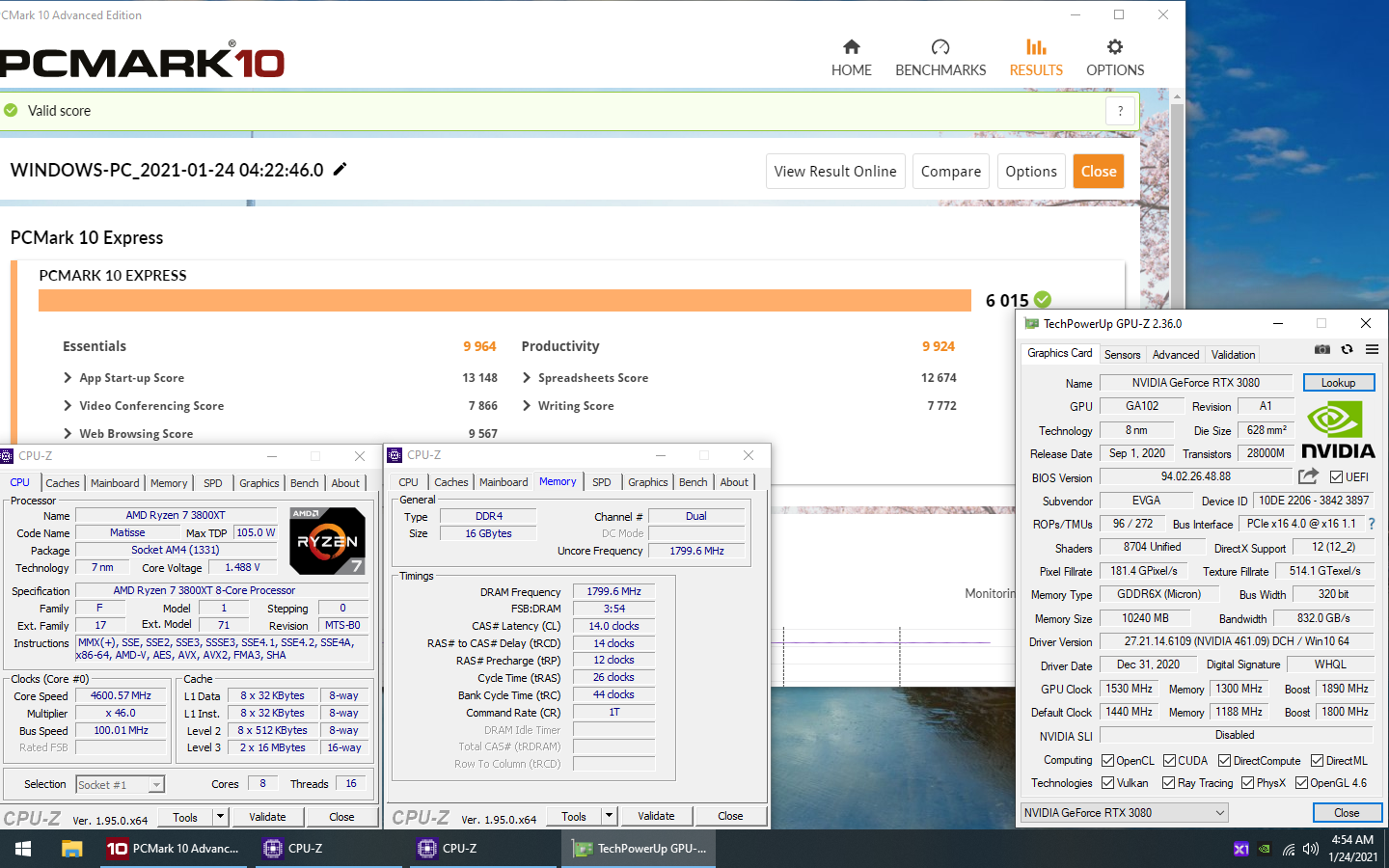1389x868 pixels.
Task: Click Tools button in right CPU-Z
Action: coord(574,816)
